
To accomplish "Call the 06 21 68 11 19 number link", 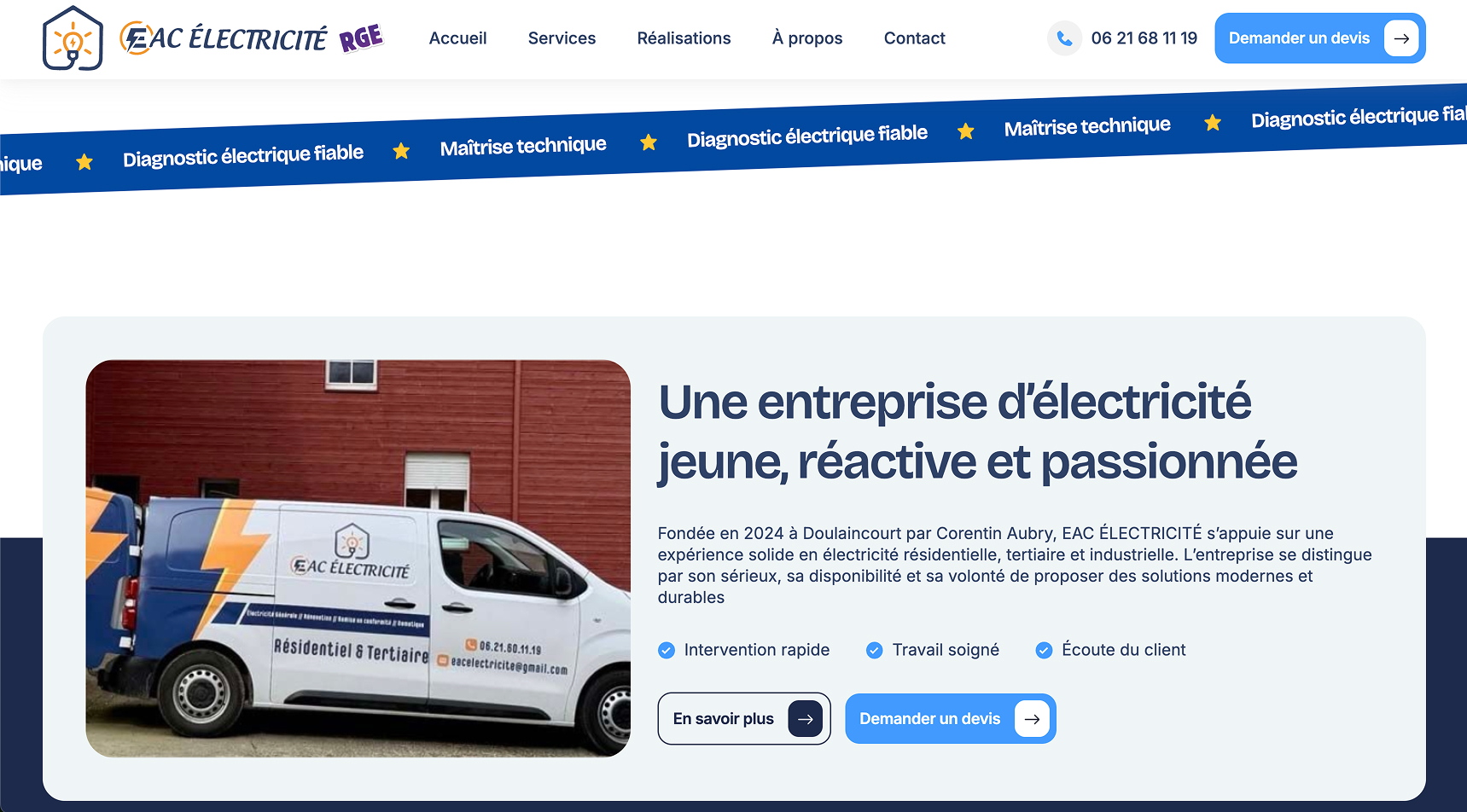I will 1144,38.
